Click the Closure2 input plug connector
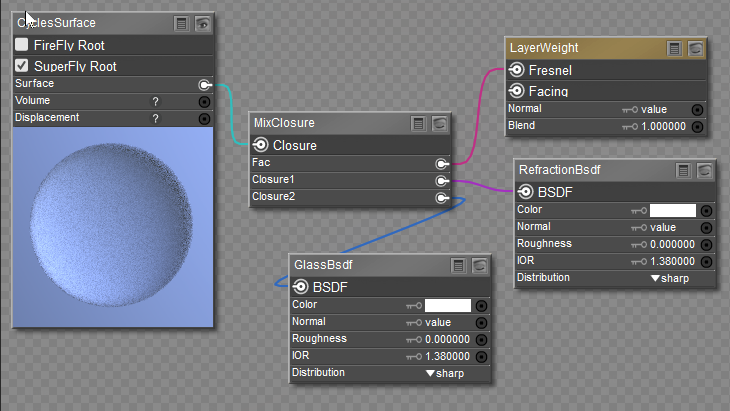 click(442, 198)
